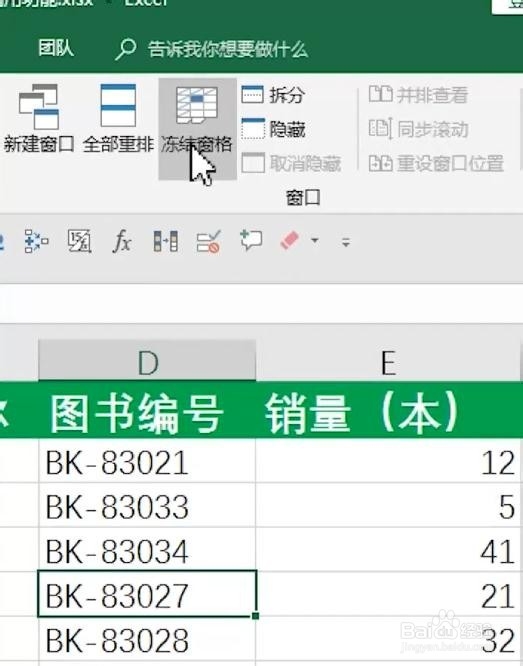Screen dimensions: 523x666
Task: Click the Insert Function fx icon
Action: point(122,241)
